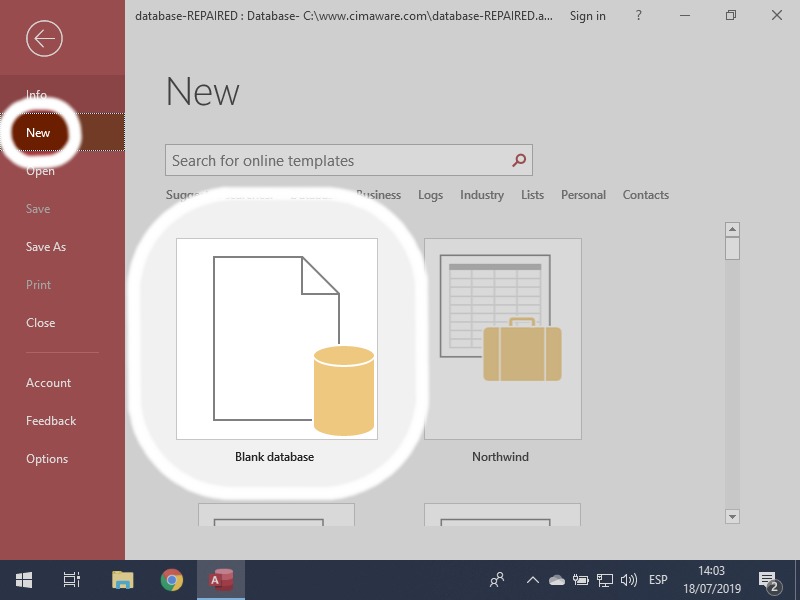Image resolution: width=800 pixels, height=600 pixels.
Task: Click the Help question mark button
Action: (x=637, y=16)
